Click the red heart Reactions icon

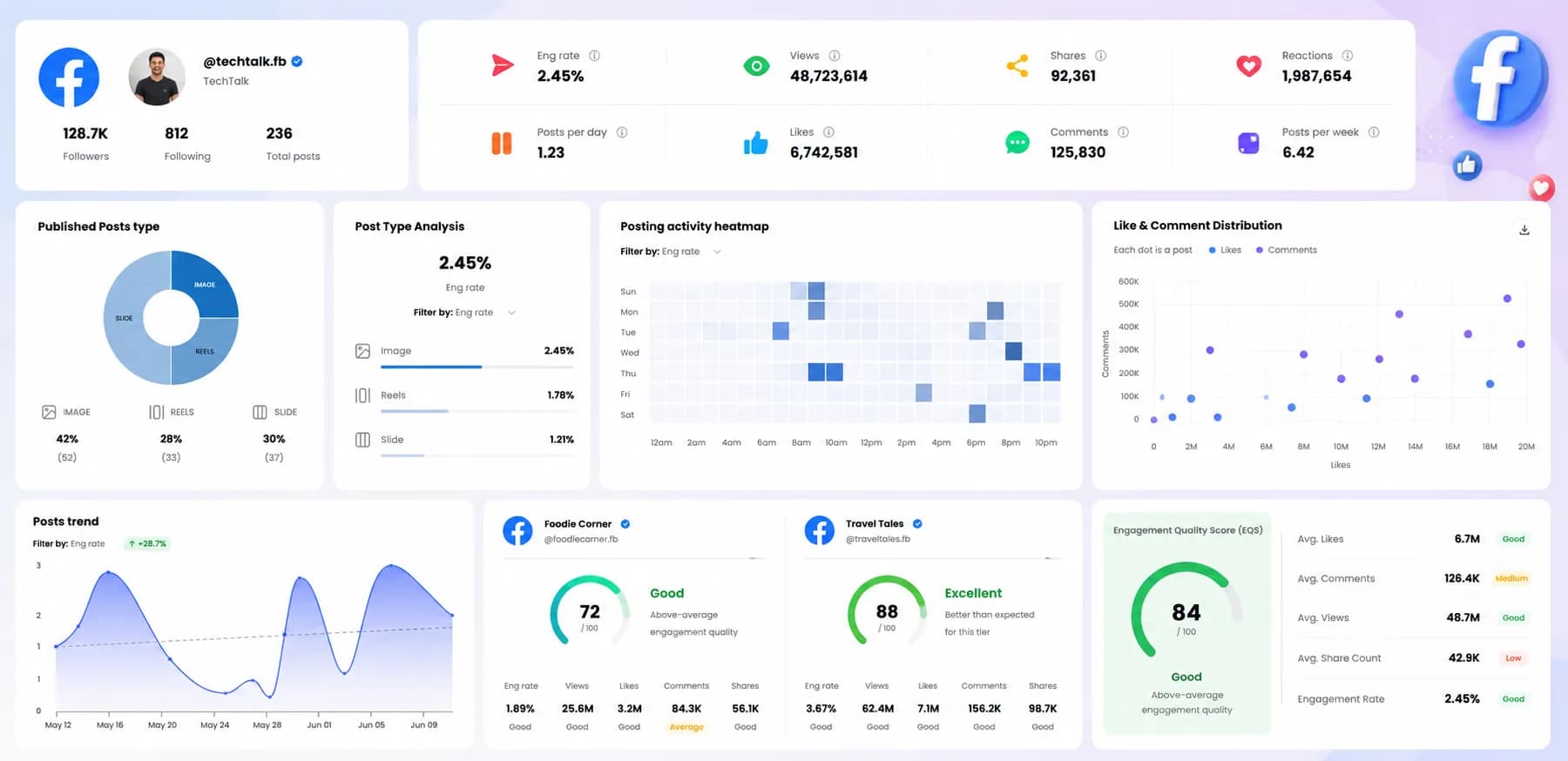[1248, 65]
